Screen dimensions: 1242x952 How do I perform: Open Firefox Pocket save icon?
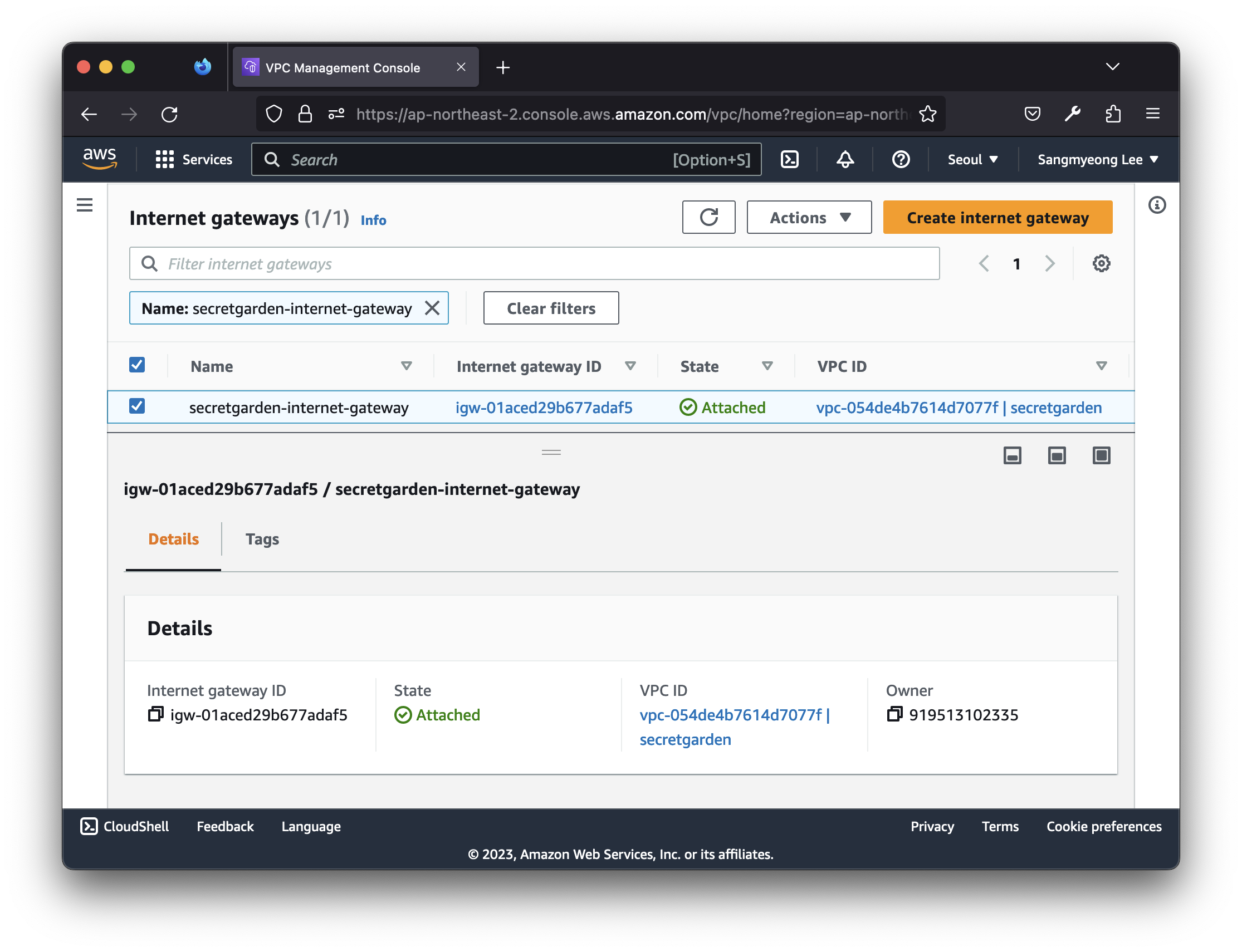pyautogui.click(x=1032, y=115)
